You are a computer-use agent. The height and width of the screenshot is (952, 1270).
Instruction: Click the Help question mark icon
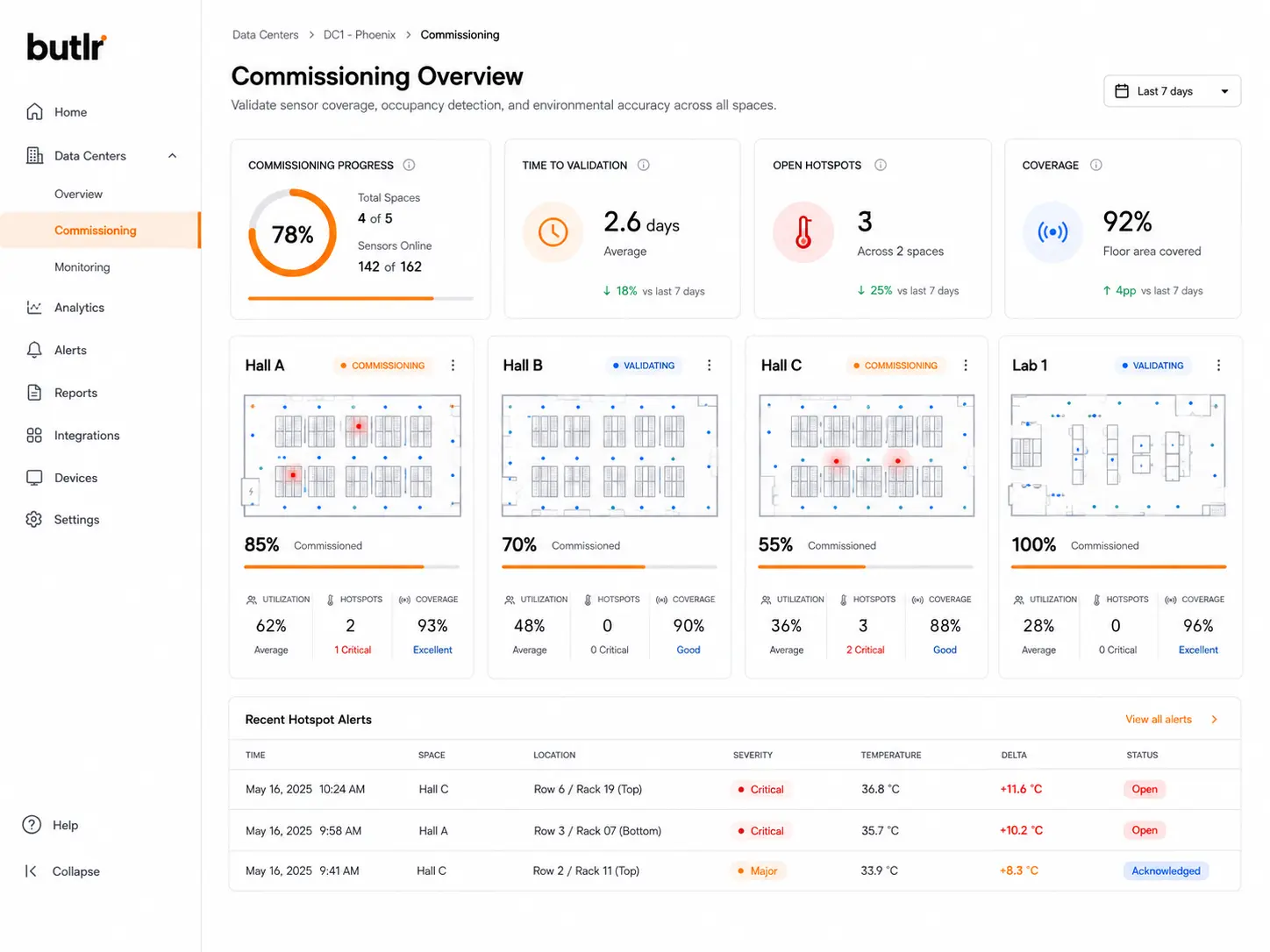click(32, 825)
